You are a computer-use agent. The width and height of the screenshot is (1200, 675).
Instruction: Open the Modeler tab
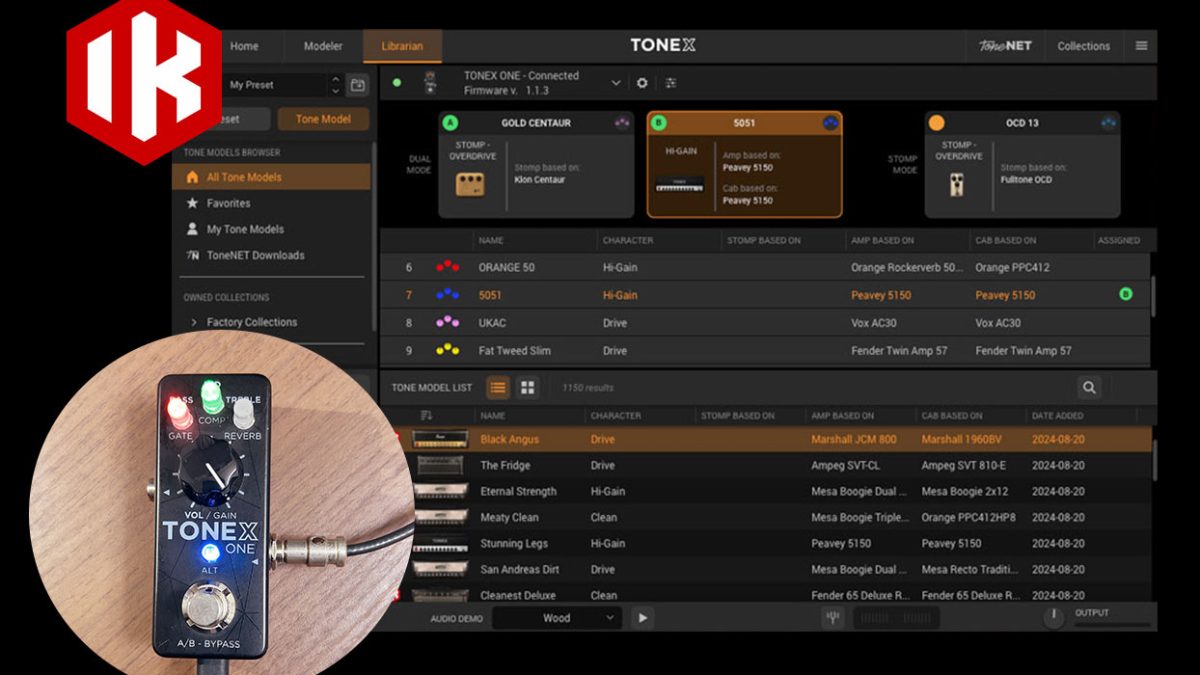click(x=323, y=46)
